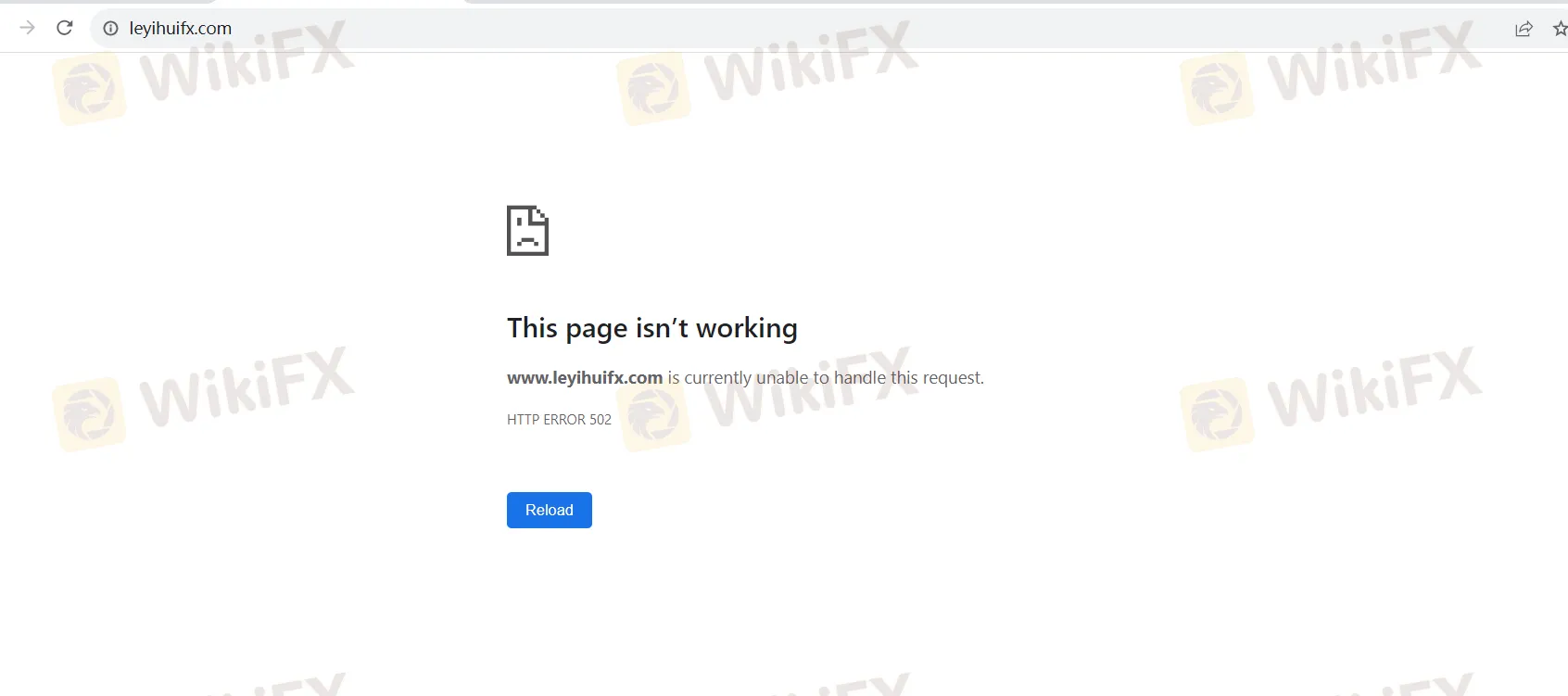
Task: Reload the page via toolbar refresh icon
Action: click(65, 28)
